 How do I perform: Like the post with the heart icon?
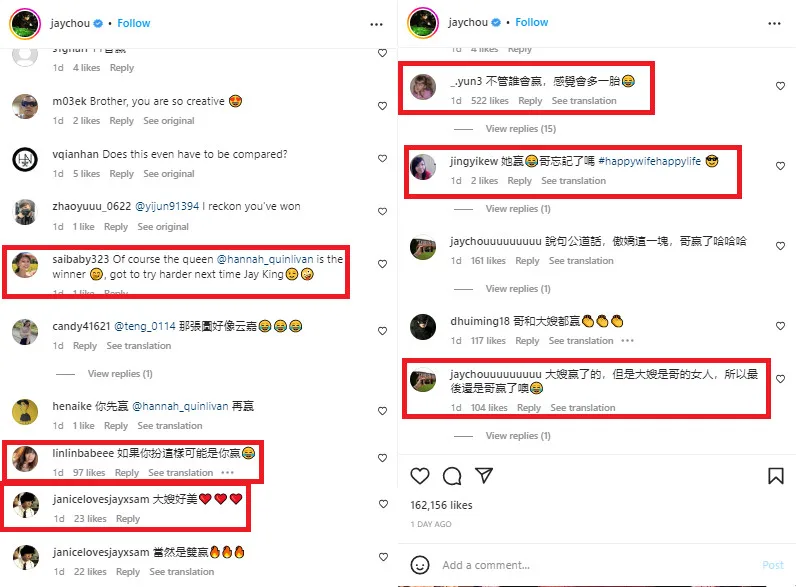[x=420, y=476]
